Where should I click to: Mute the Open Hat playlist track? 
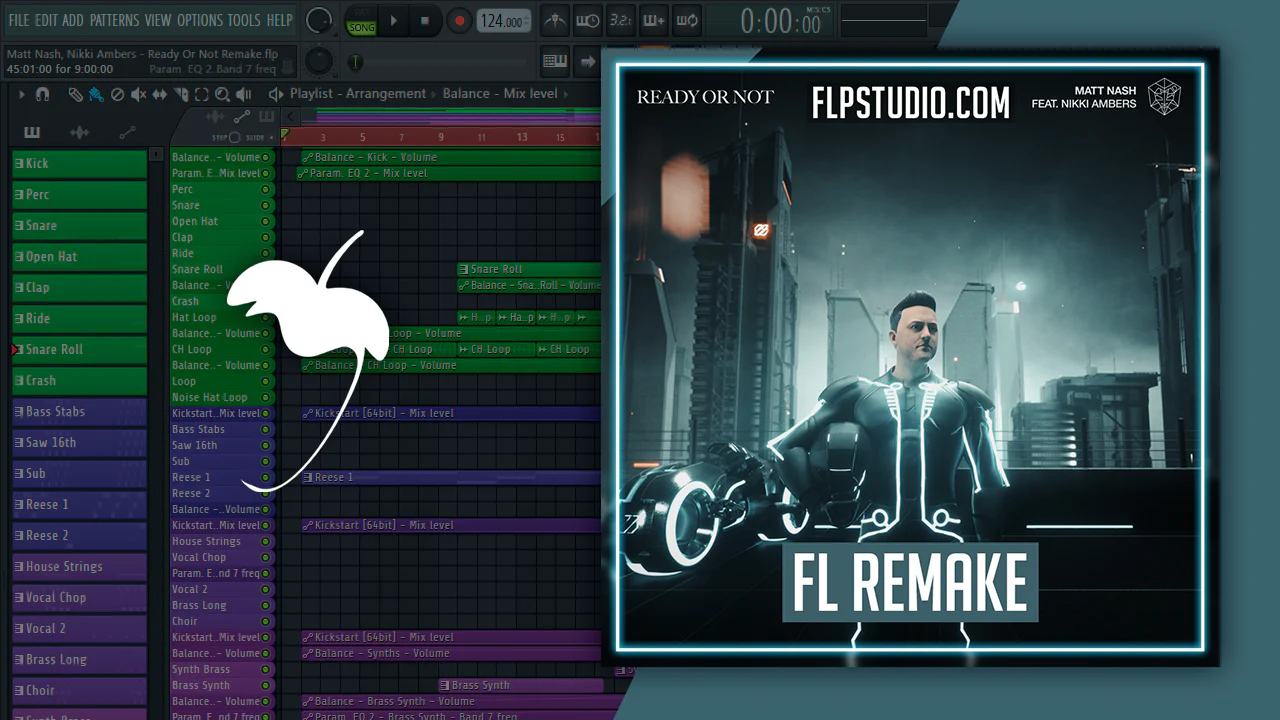(x=266, y=221)
